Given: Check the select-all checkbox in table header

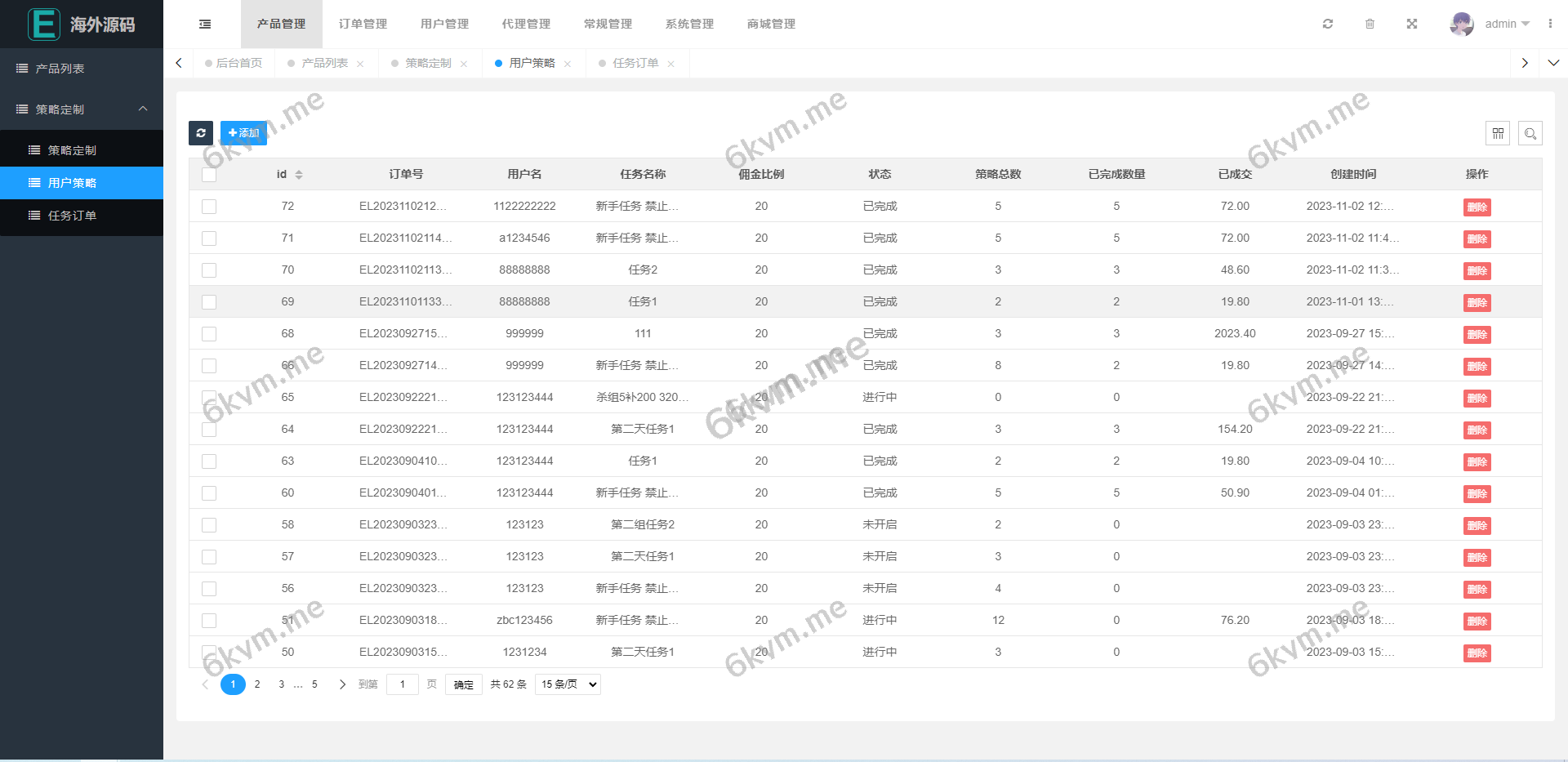Looking at the screenshot, I should tap(209, 175).
